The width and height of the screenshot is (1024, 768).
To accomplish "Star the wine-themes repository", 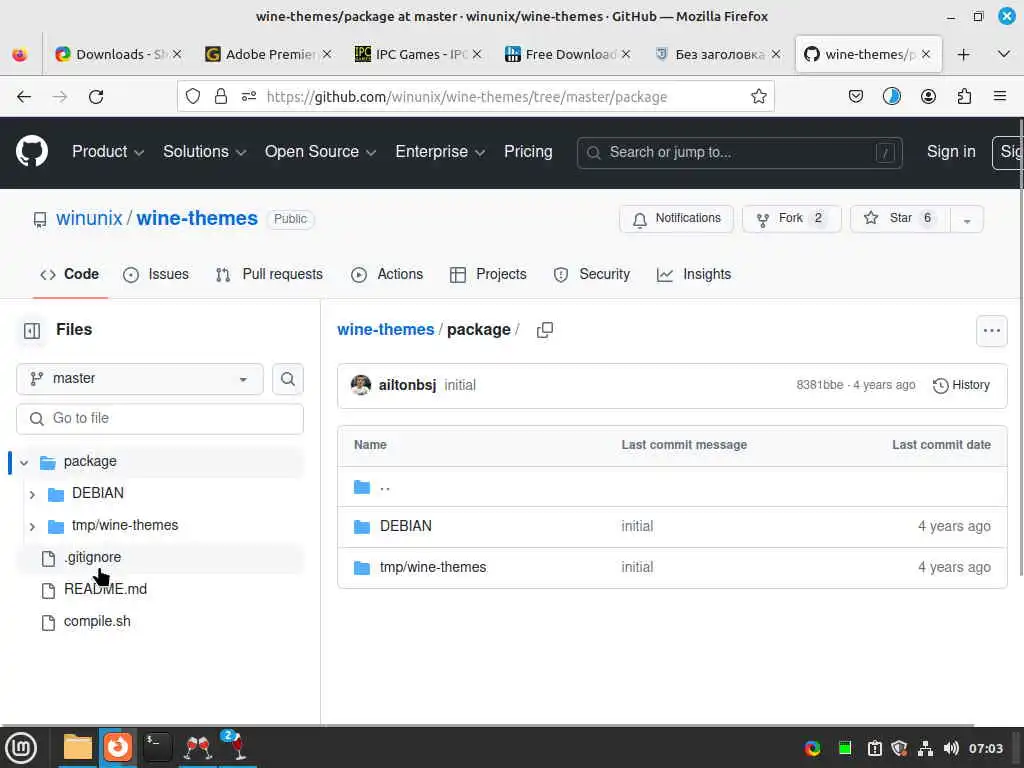I will 900,219.
